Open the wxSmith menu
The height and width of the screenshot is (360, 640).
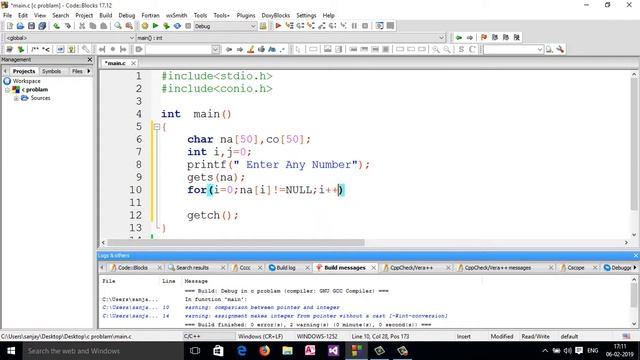[x=176, y=16]
